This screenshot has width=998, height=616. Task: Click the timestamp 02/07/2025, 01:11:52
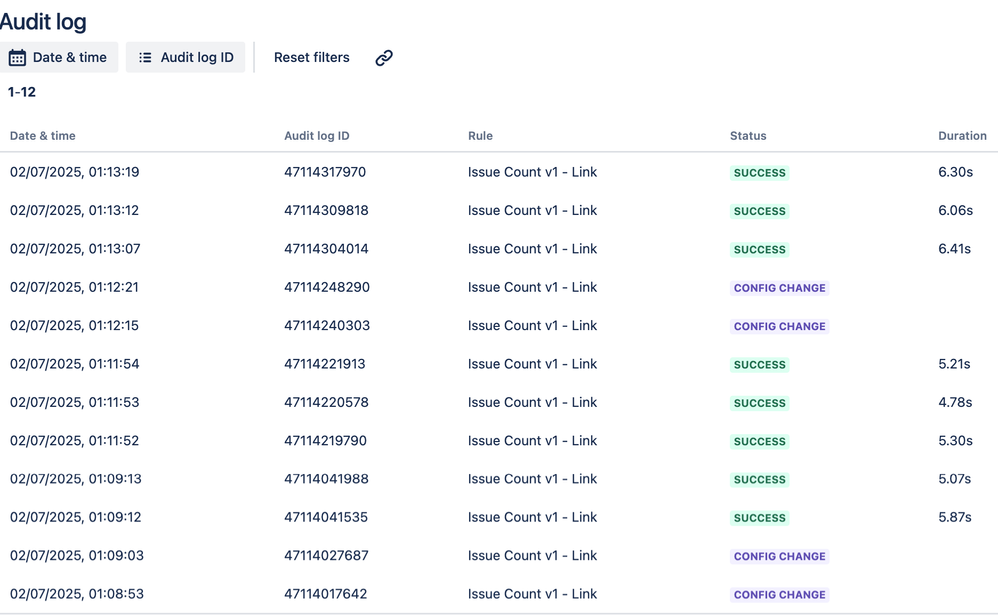click(x=74, y=440)
